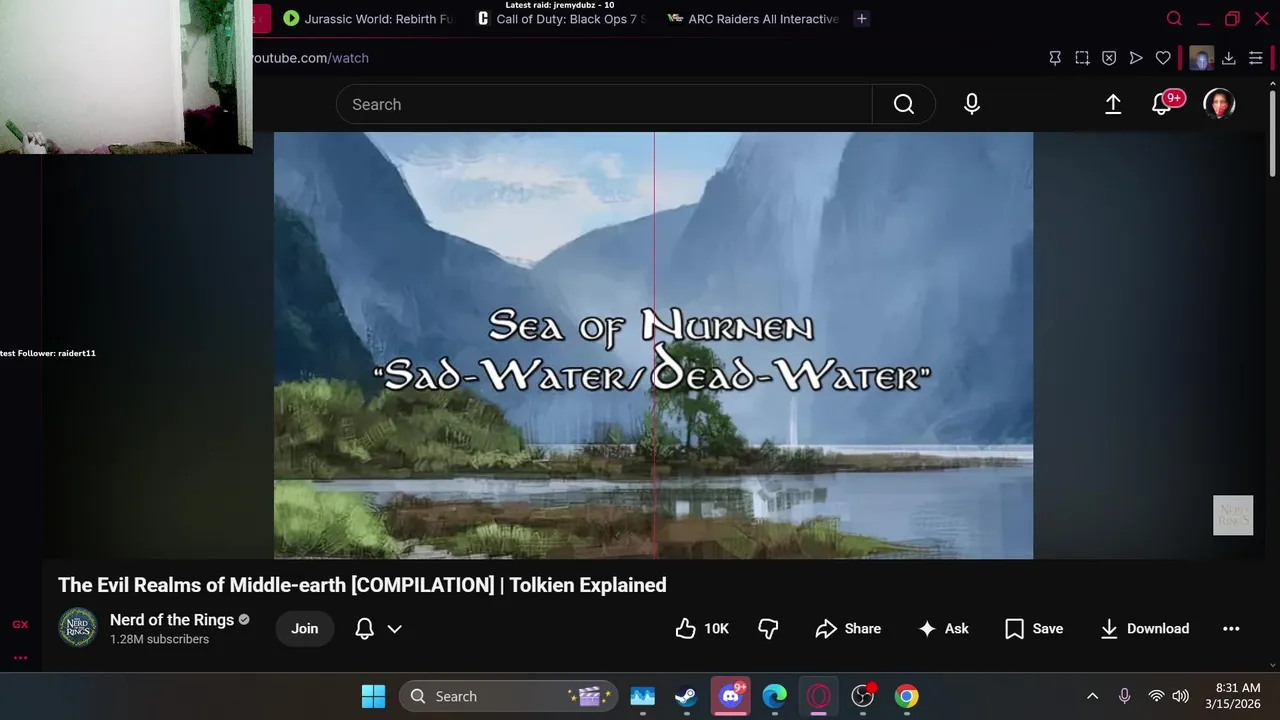1280x720 pixels.
Task: Open the volume speaker tray icon
Action: pyautogui.click(x=1180, y=696)
